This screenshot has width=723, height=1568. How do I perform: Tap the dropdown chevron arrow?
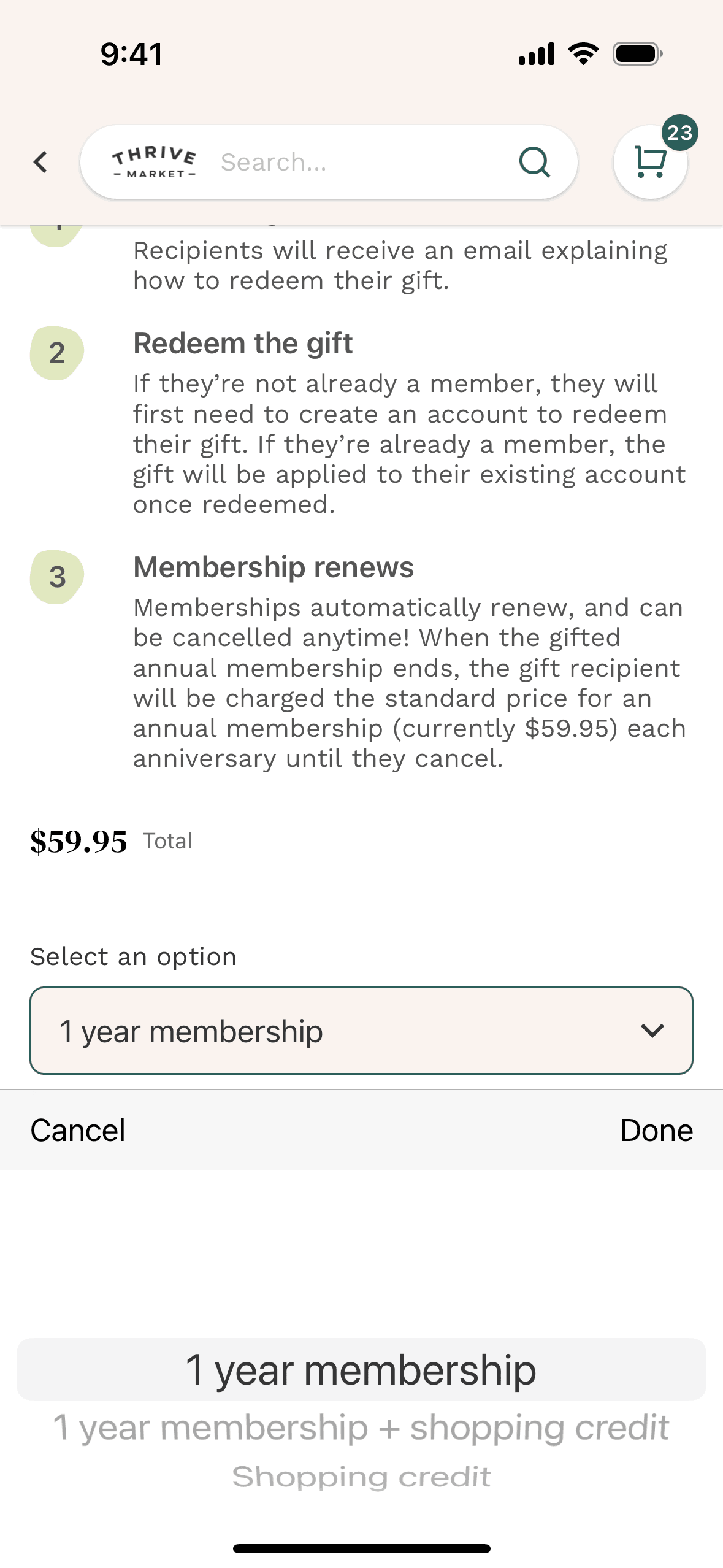point(652,1031)
